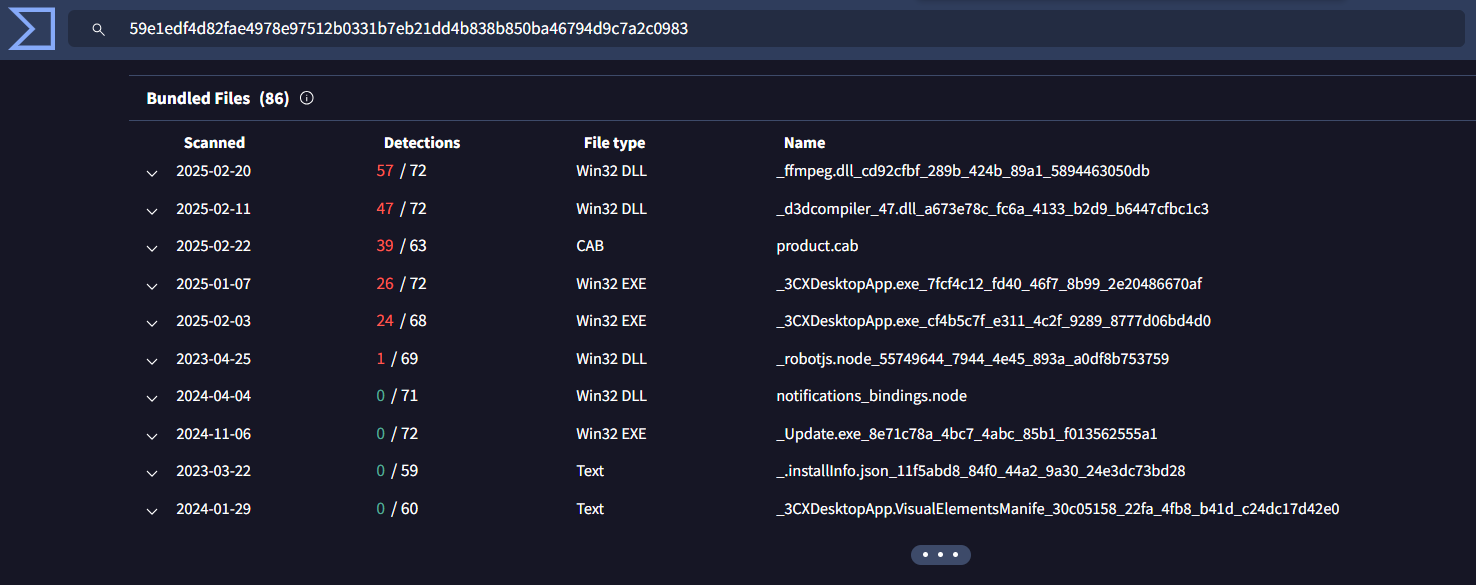Viewport: 1476px width, 585px height.
Task: Open _3CXDesktopApp.VisualElementsManife file link
Action: coord(1057,509)
